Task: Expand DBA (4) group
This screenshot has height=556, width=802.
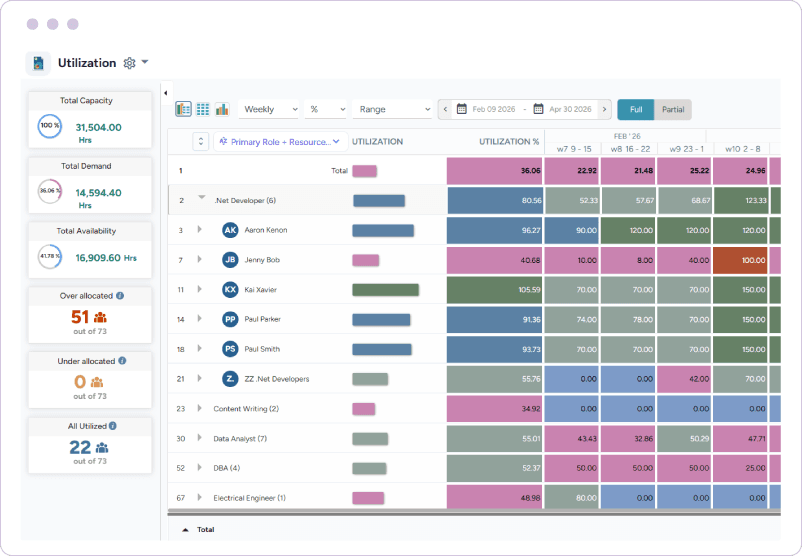Action: (x=199, y=467)
